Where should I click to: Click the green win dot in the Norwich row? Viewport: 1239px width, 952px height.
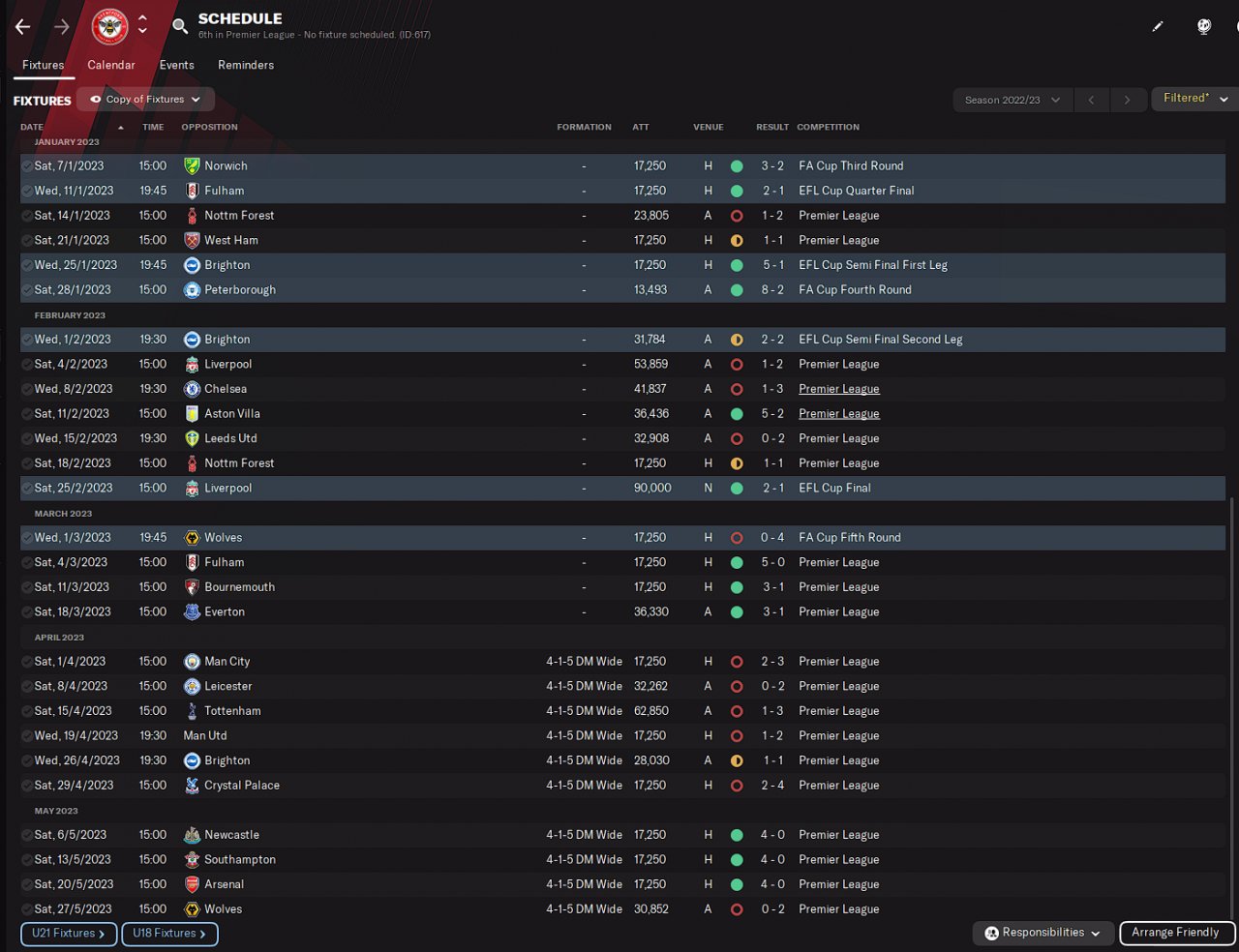pyautogui.click(x=737, y=166)
